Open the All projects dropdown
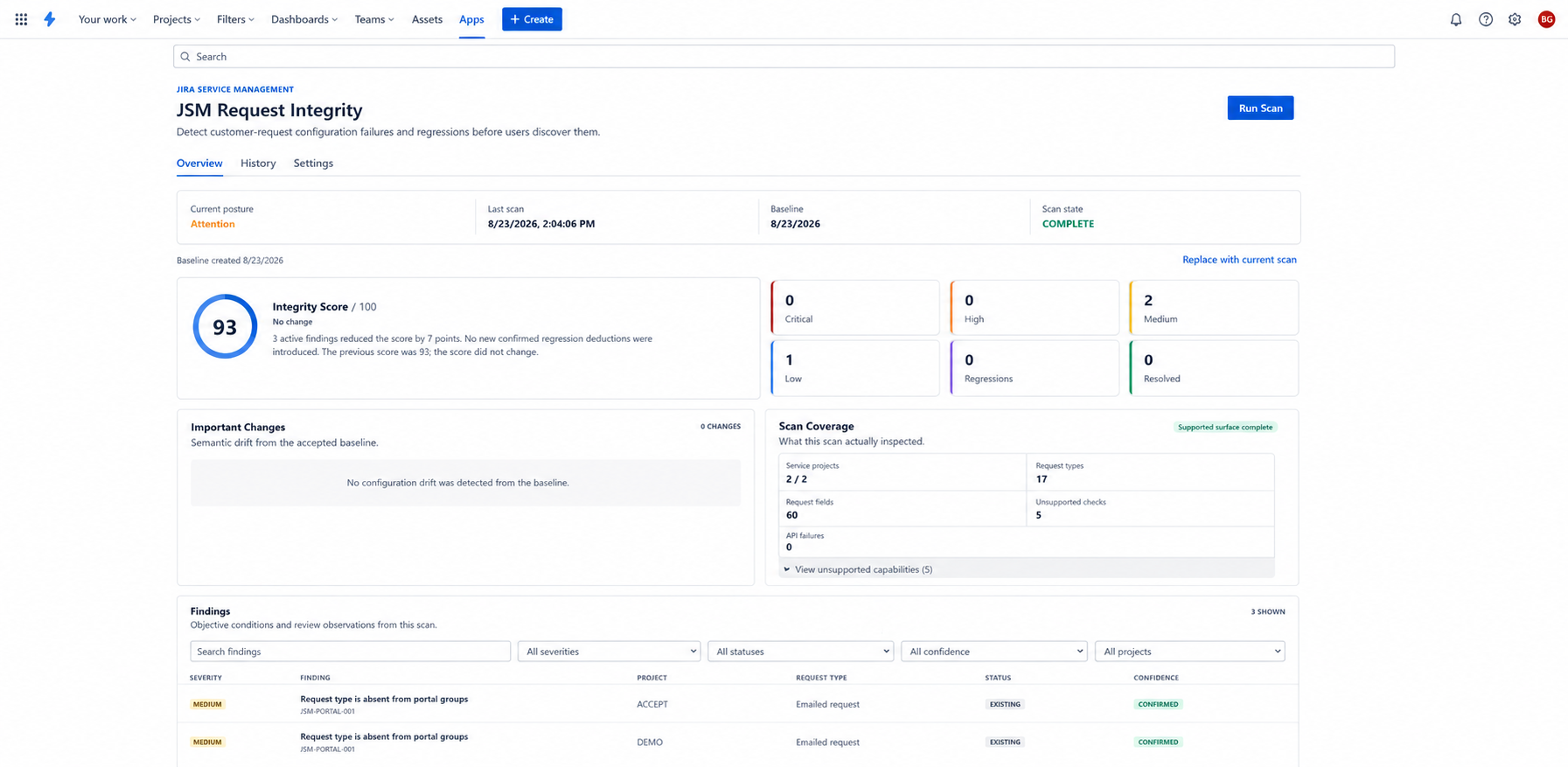The image size is (1568, 767). (1189, 652)
